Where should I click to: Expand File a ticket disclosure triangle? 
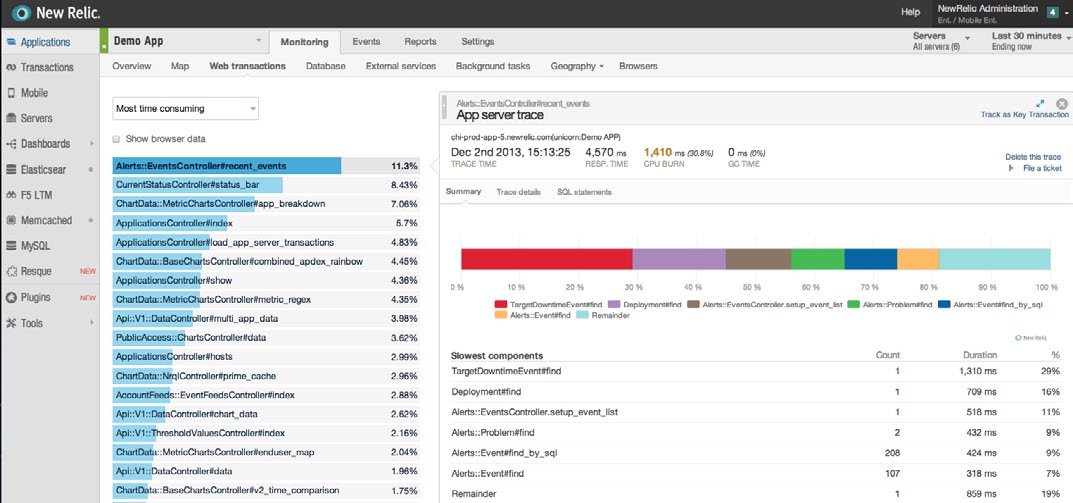(1011, 168)
